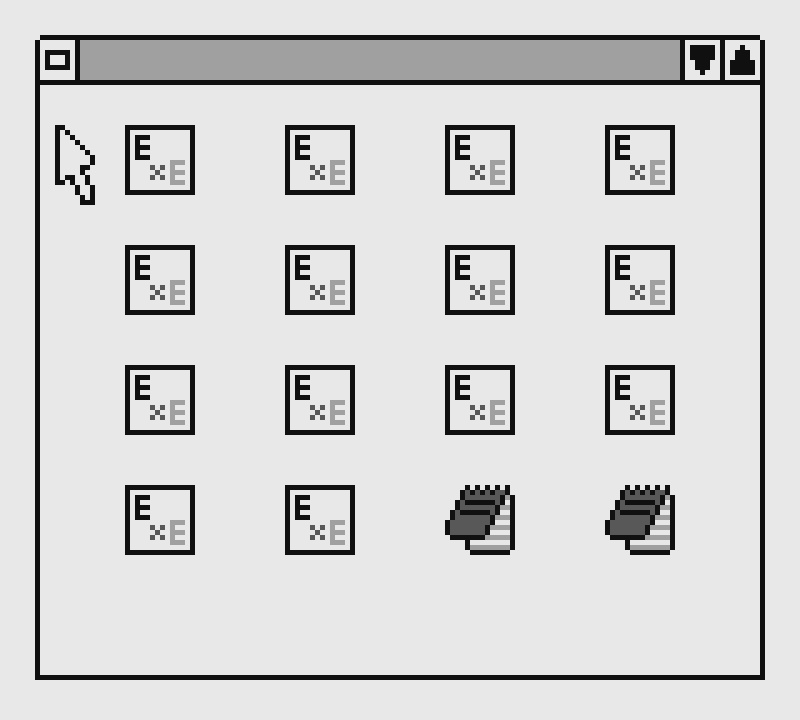Image resolution: width=800 pixels, height=720 pixels.
Task: Open the window control menu box
Action: (x=58, y=60)
